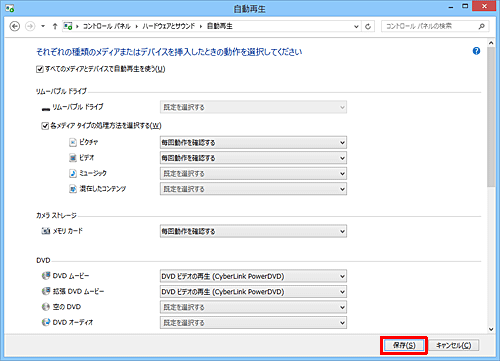Open recent locations dropdown arrow
The width and height of the screenshot is (500, 361).
point(43,26)
